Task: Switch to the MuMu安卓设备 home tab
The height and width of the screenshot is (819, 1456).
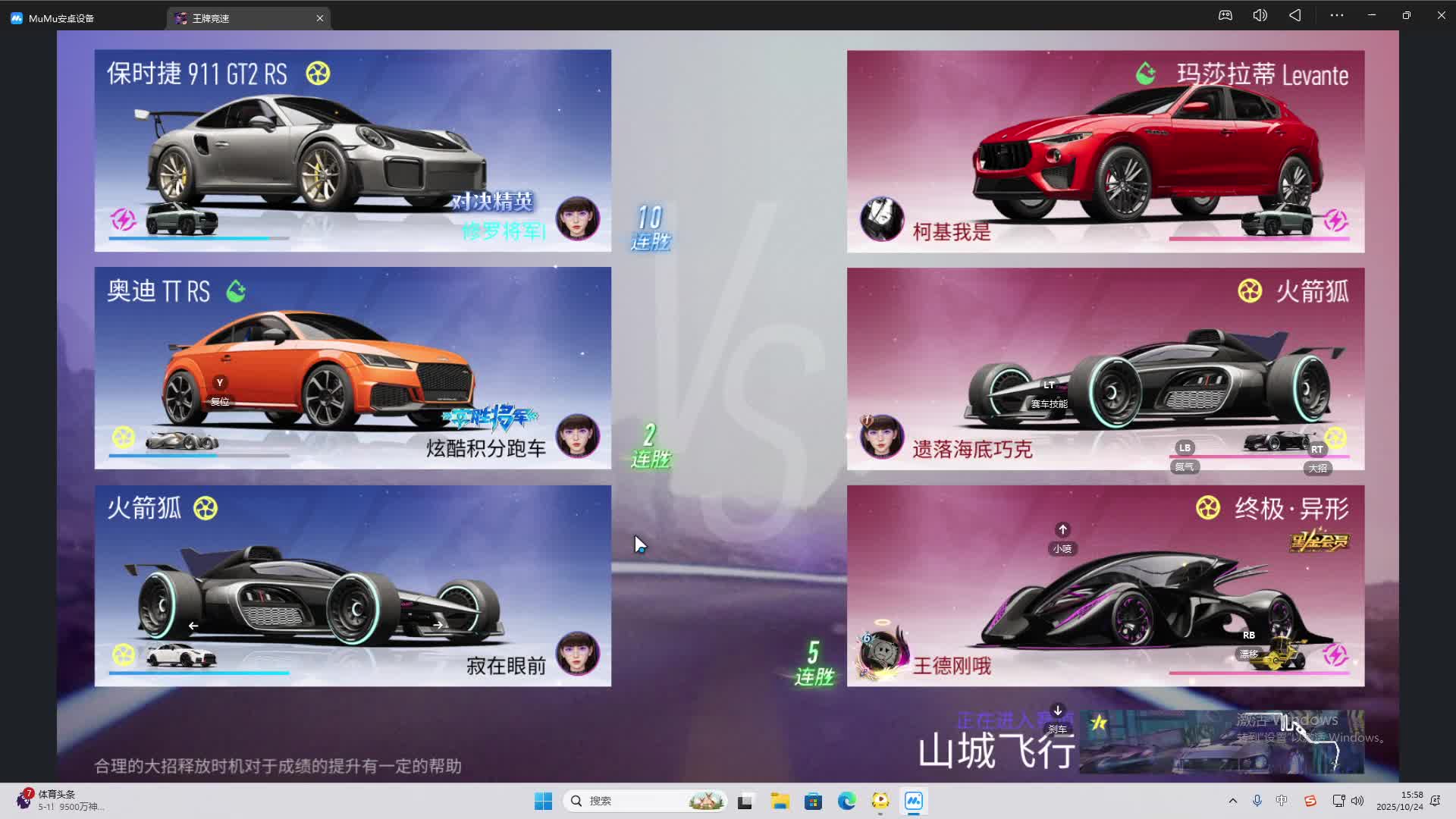Action: [61, 18]
